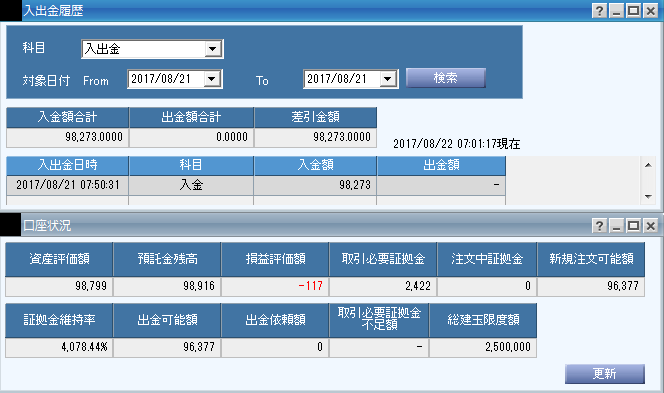Click 取引必要証拠金 value 2,422
This screenshot has width=664, height=393.
pos(418,286)
